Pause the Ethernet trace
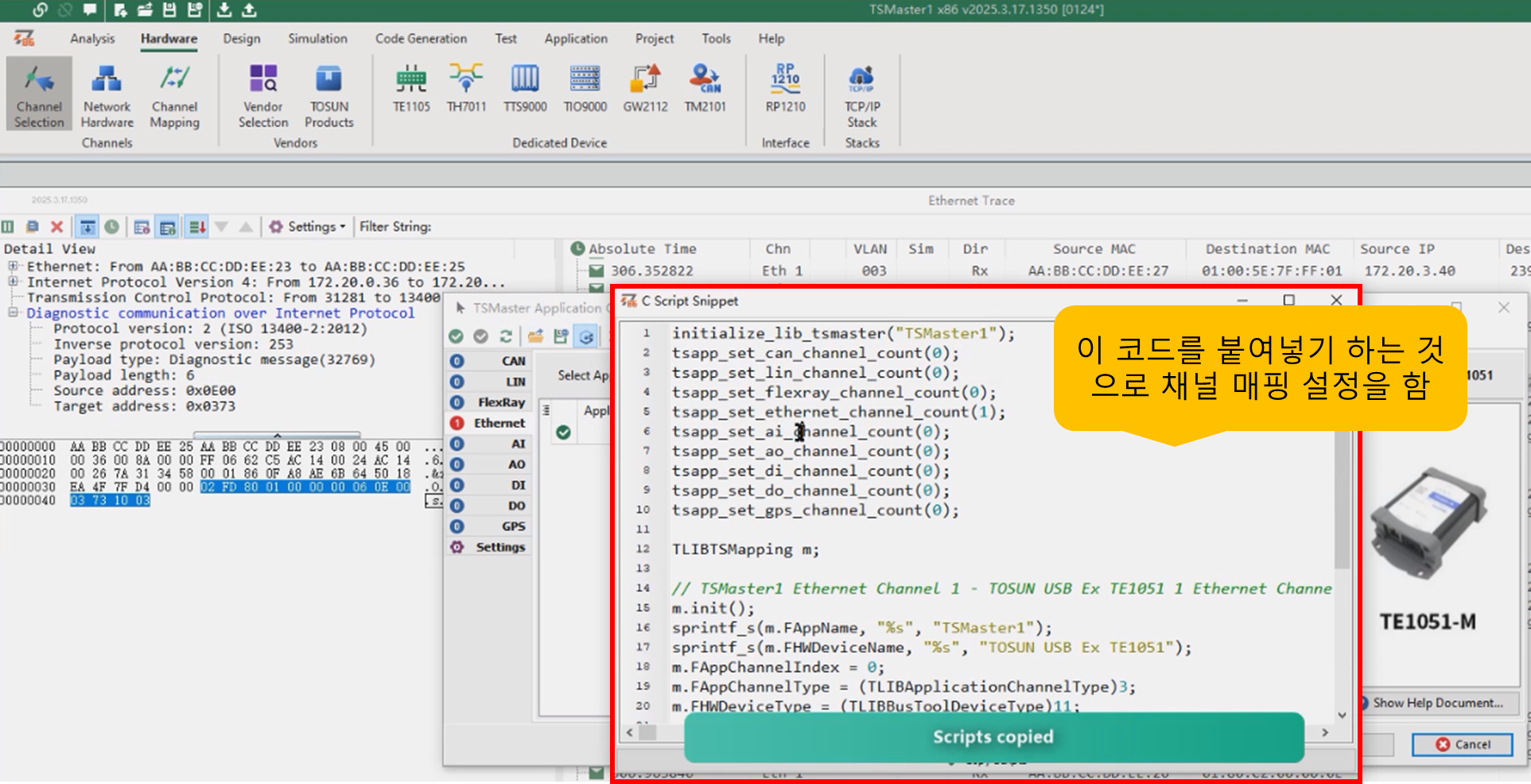This screenshot has width=1531, height=784. click(x=8, y=227)
